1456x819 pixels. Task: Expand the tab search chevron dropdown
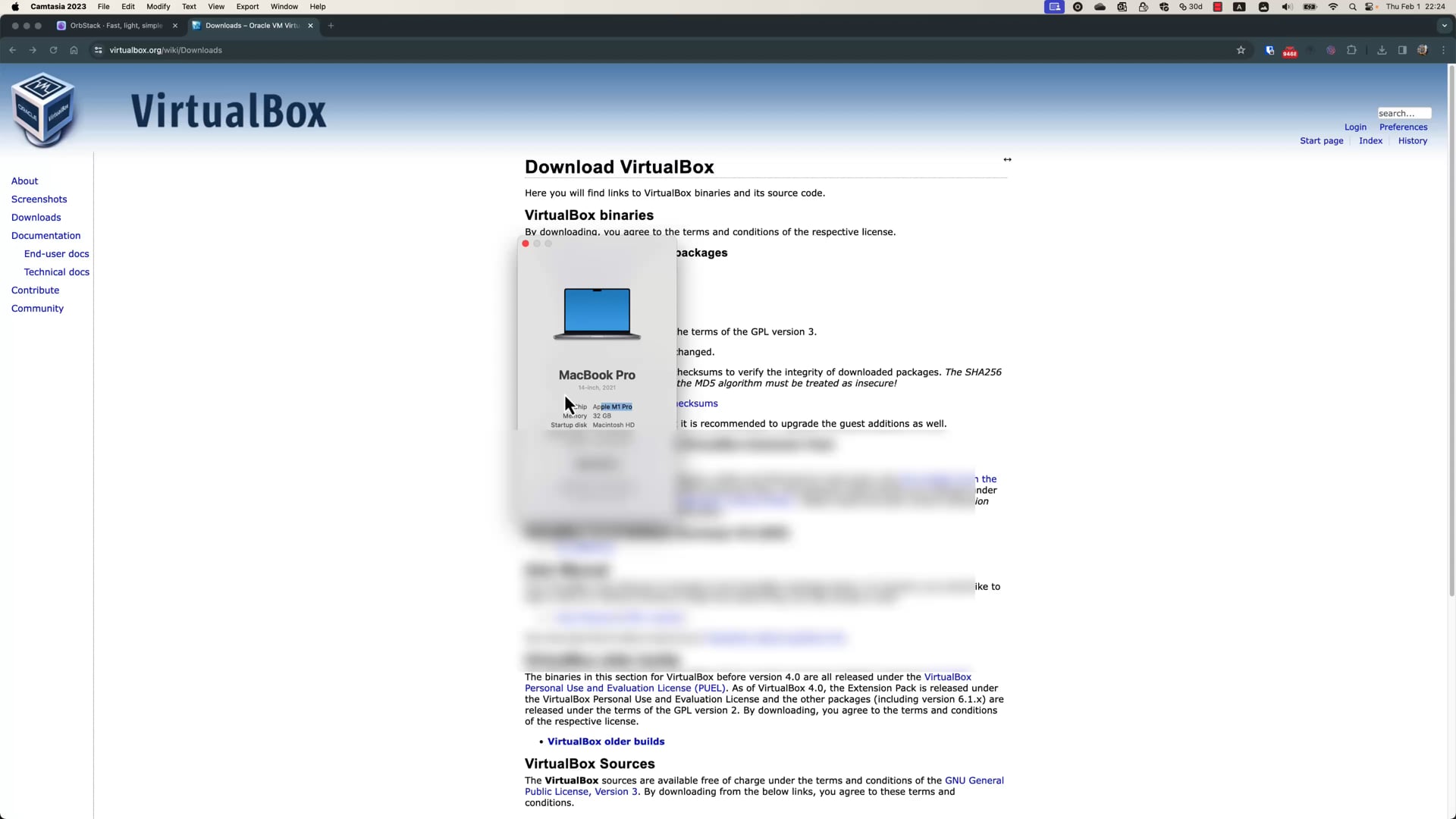click(x=1444, y=26)
